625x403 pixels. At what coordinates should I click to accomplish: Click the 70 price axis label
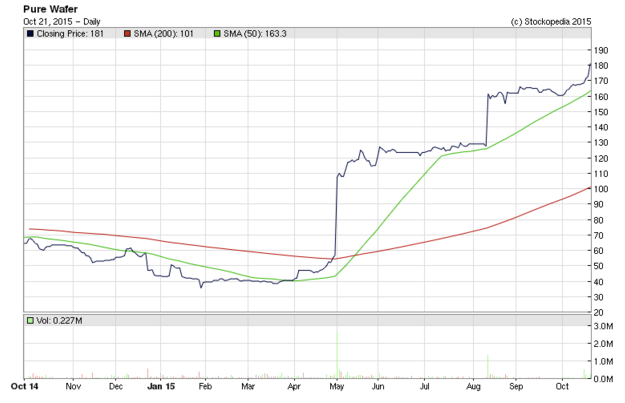599,236
